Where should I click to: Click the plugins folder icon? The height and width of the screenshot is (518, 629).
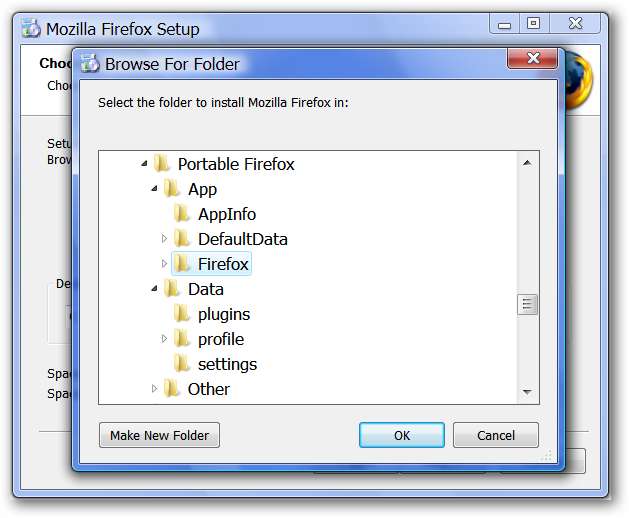pyautogui.click(x=182, y=314)
